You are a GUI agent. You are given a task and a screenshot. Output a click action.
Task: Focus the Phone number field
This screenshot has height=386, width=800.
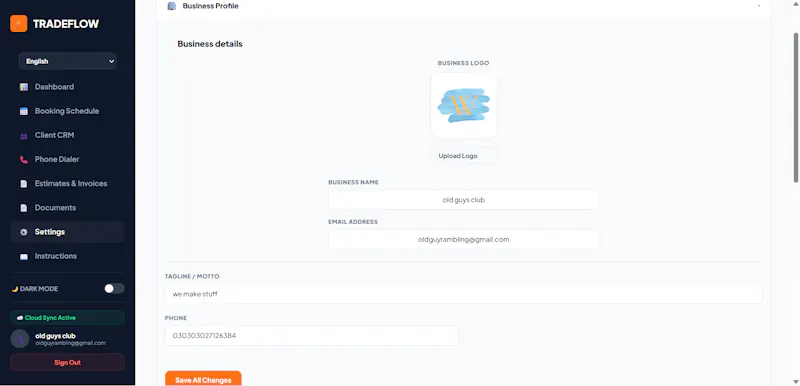(311, 336)
